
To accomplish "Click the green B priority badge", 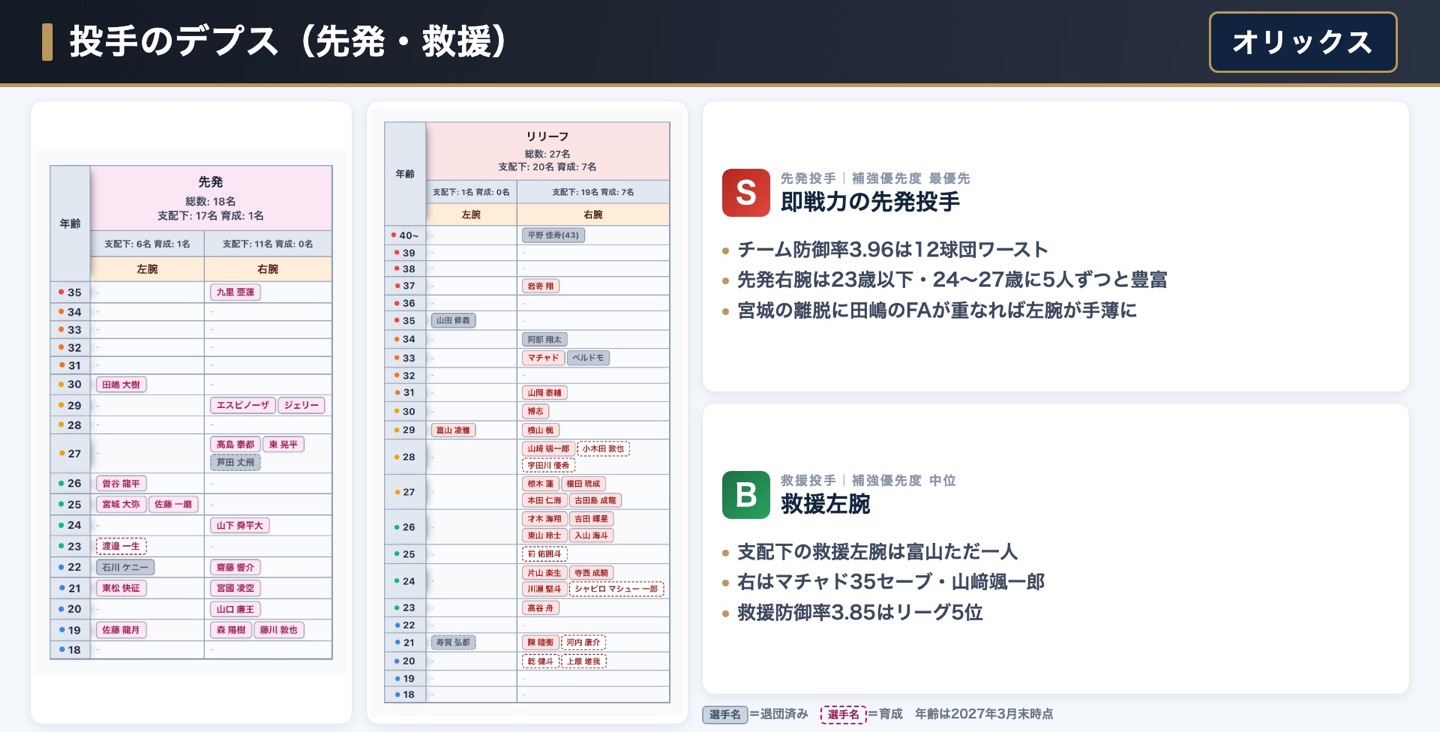I will [x=746, y=495].
